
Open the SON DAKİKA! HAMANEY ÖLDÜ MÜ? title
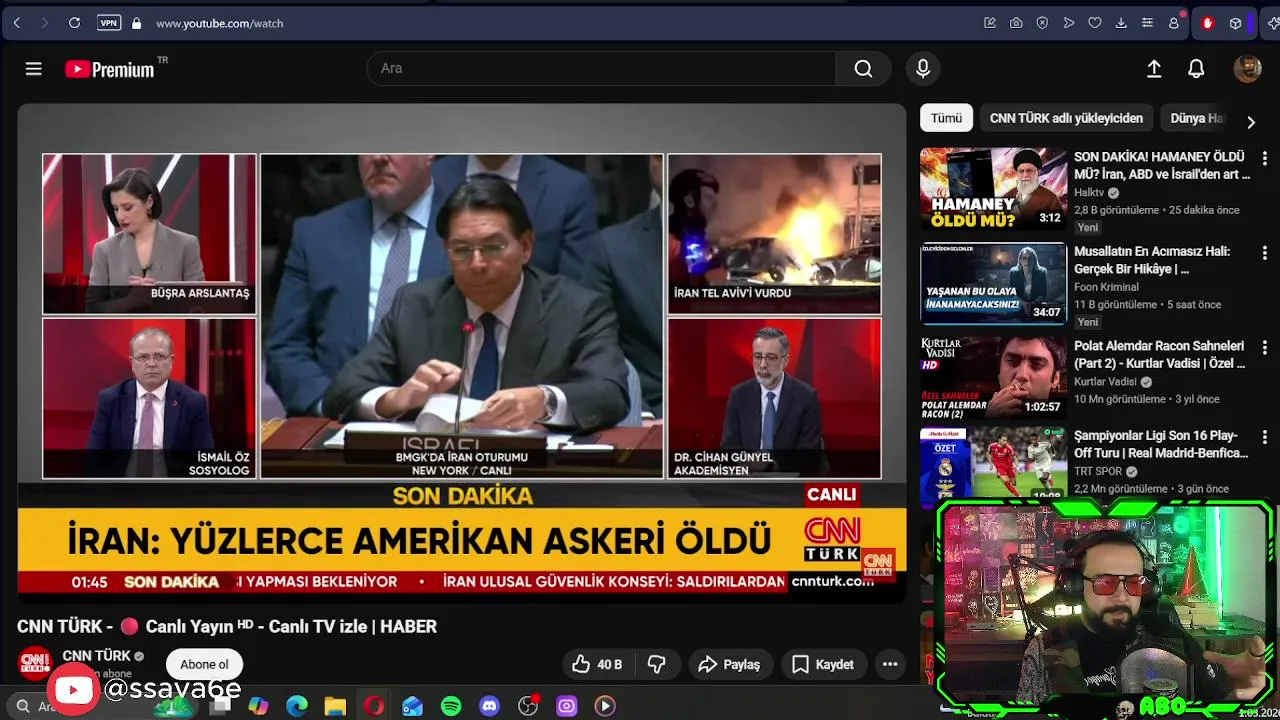coord(1162,166)
